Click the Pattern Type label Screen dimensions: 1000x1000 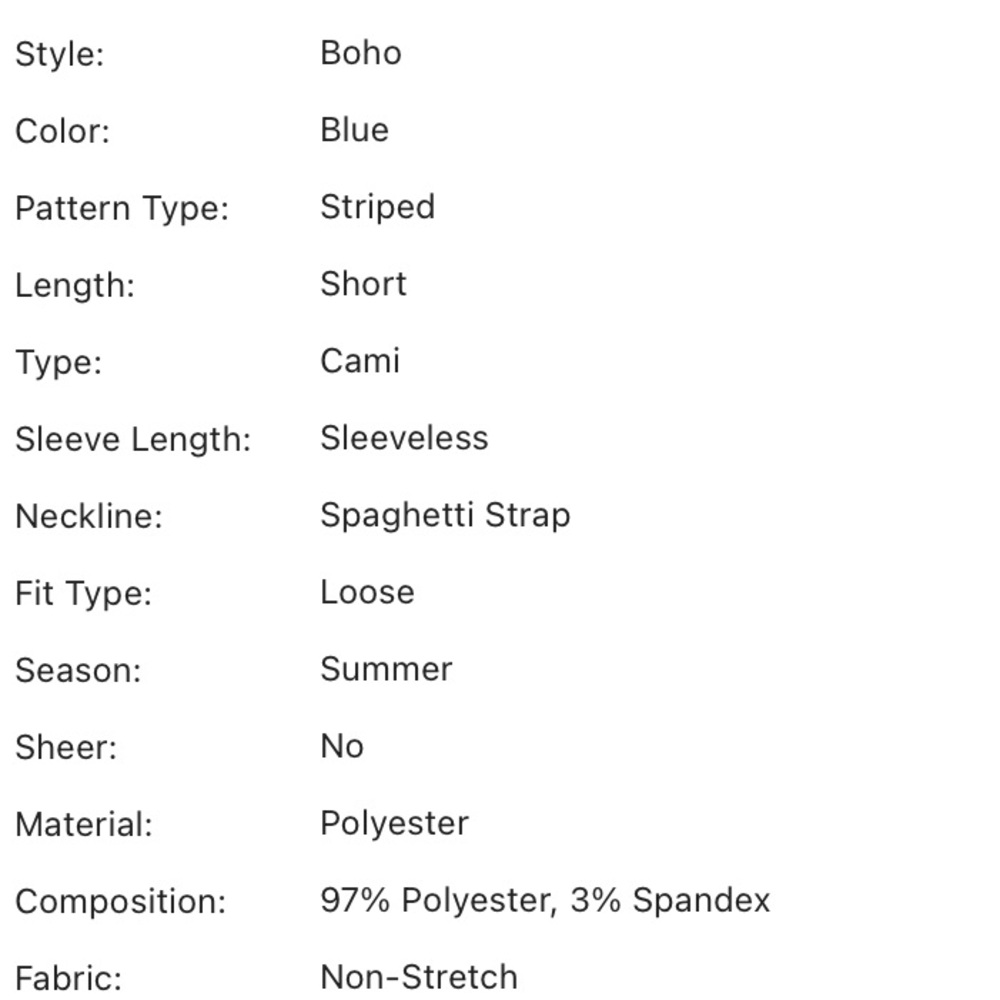122,209
